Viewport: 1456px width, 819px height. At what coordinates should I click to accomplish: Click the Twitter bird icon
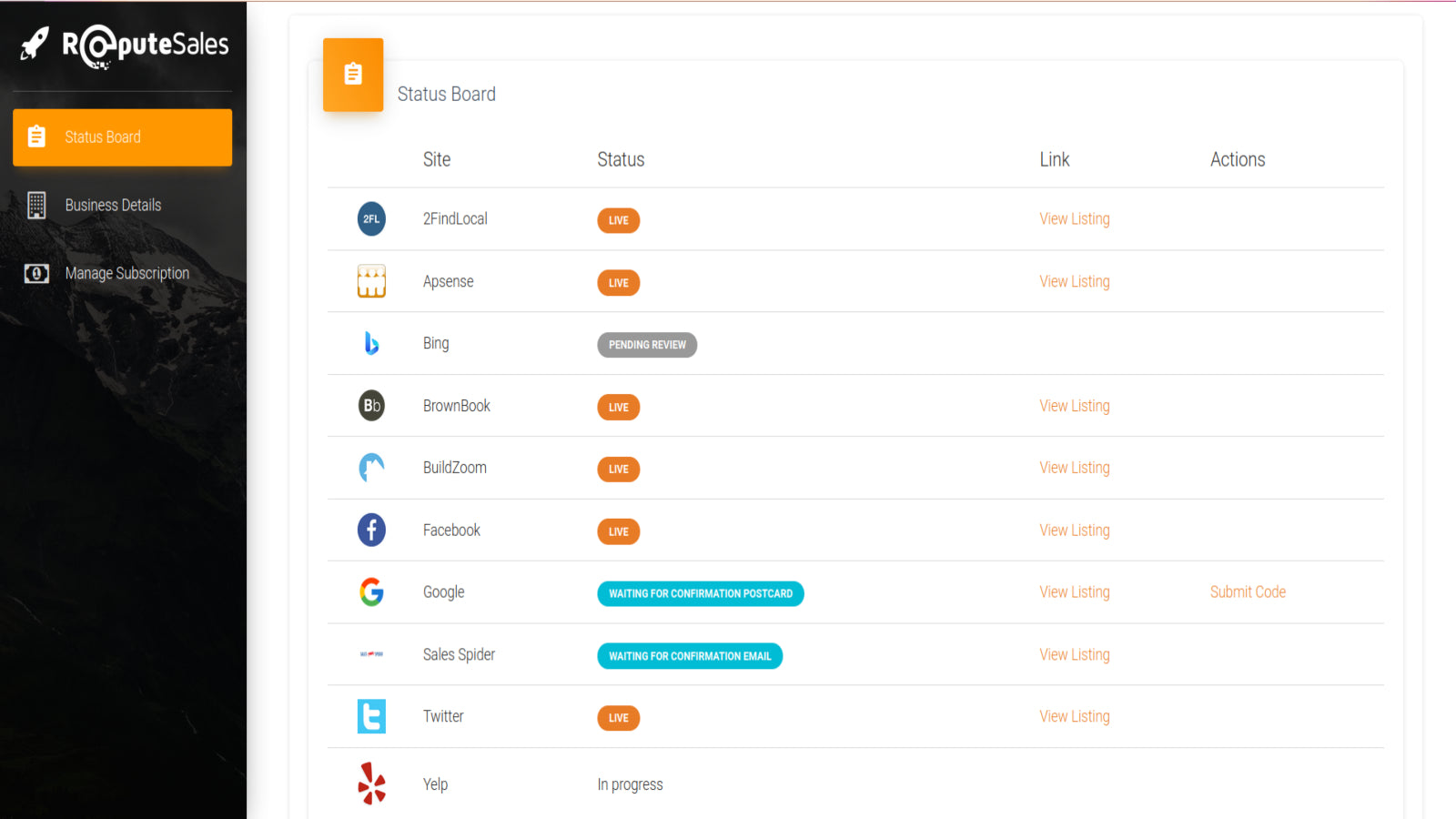click(x=371, y=716)
